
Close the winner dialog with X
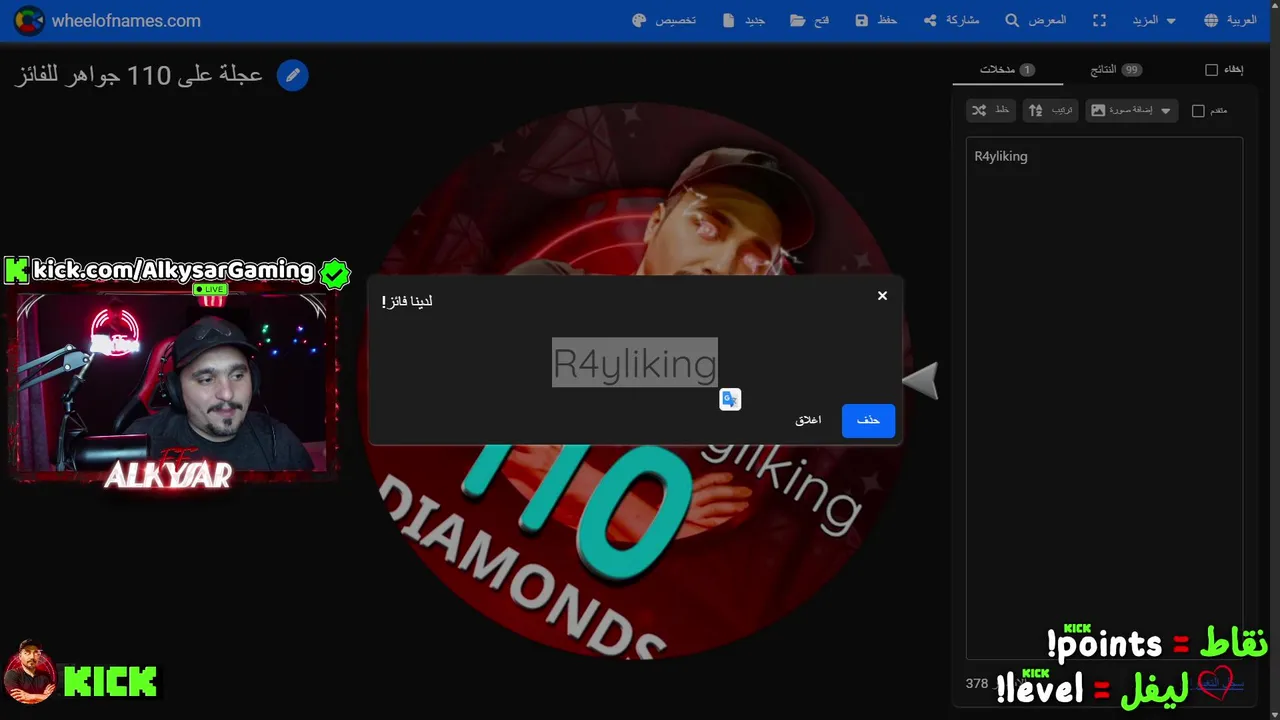click(882, 296)
